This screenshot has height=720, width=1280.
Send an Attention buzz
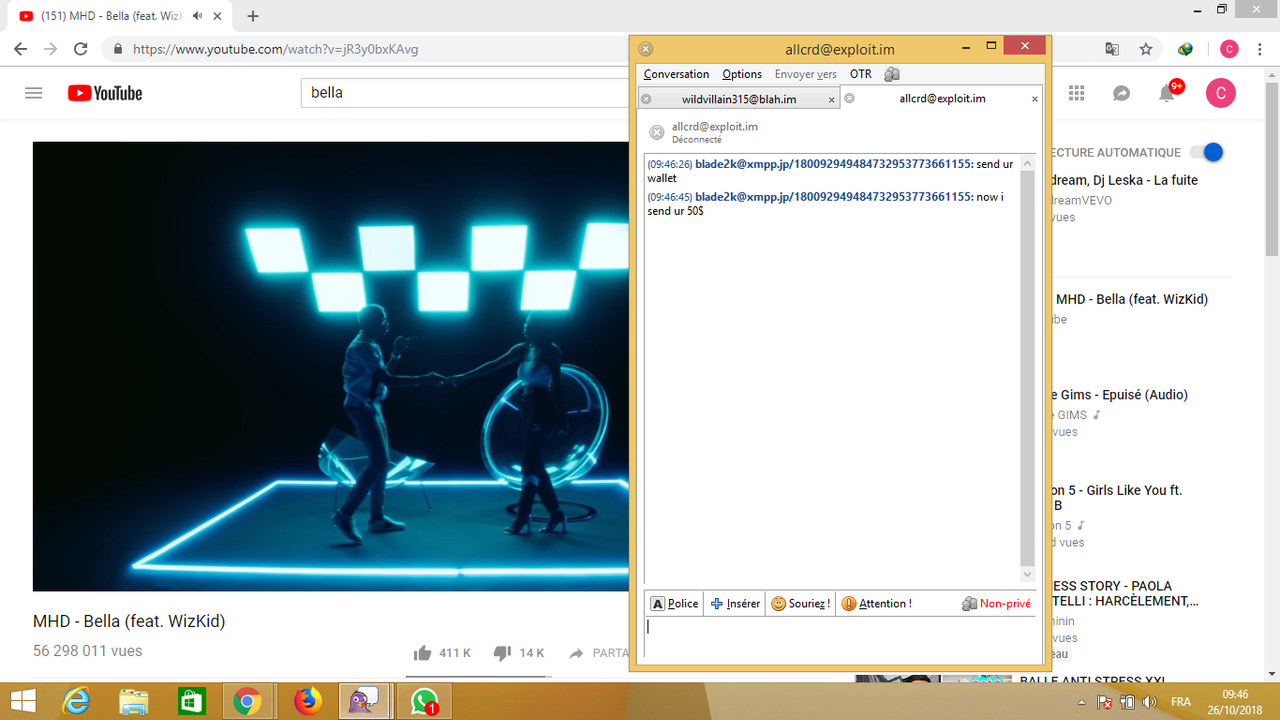pyautogui.click(x=876, y=604)
